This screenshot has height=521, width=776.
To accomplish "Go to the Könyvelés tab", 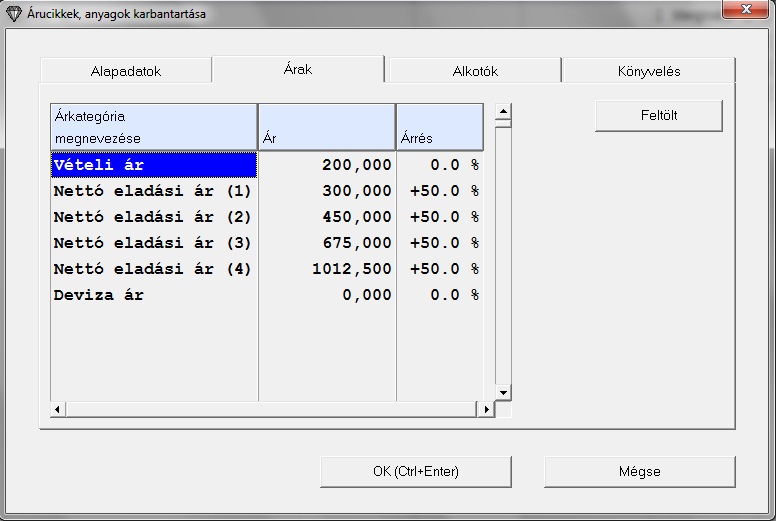I will (x=648, y=71).
